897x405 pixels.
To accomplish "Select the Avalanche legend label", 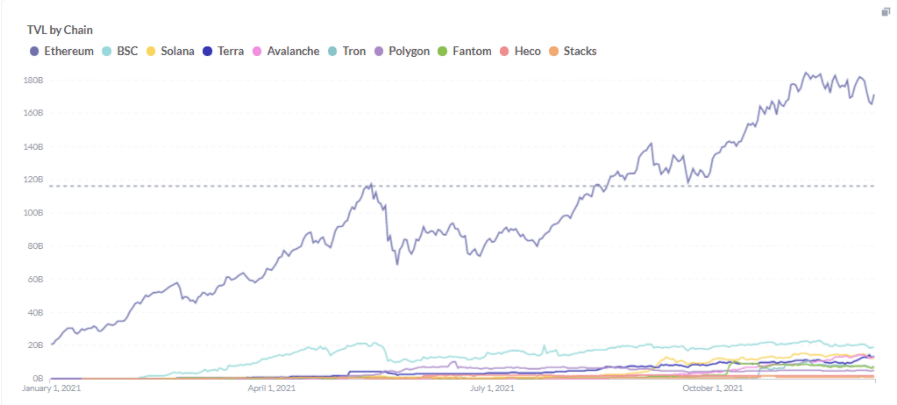I will (x=293, y=50).
